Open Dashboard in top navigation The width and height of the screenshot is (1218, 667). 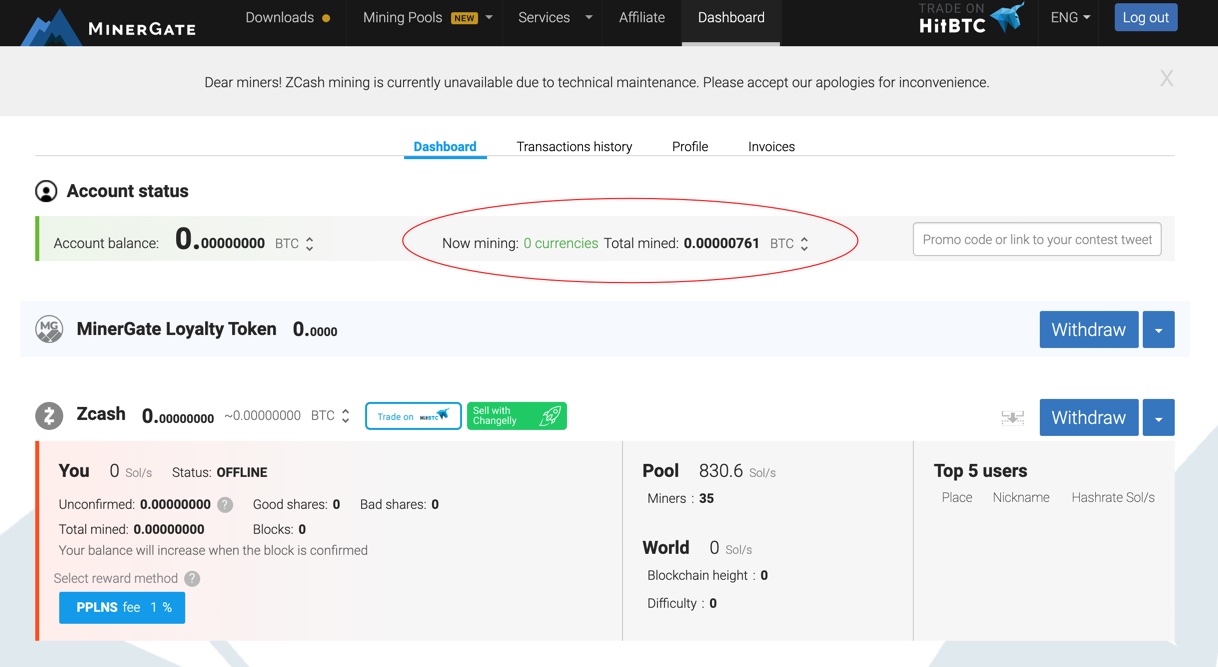click(x=731, y=18)
